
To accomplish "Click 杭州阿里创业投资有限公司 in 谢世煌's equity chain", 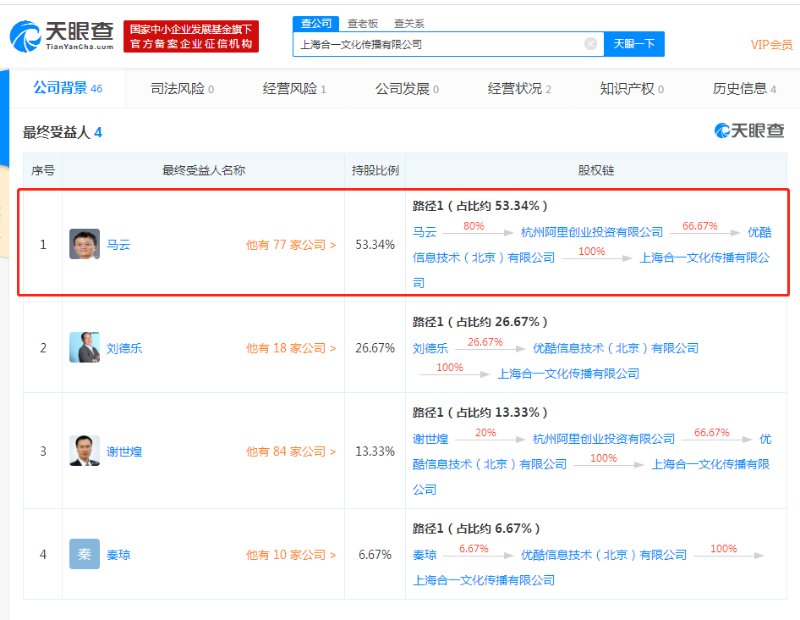I will click(604, 439).
